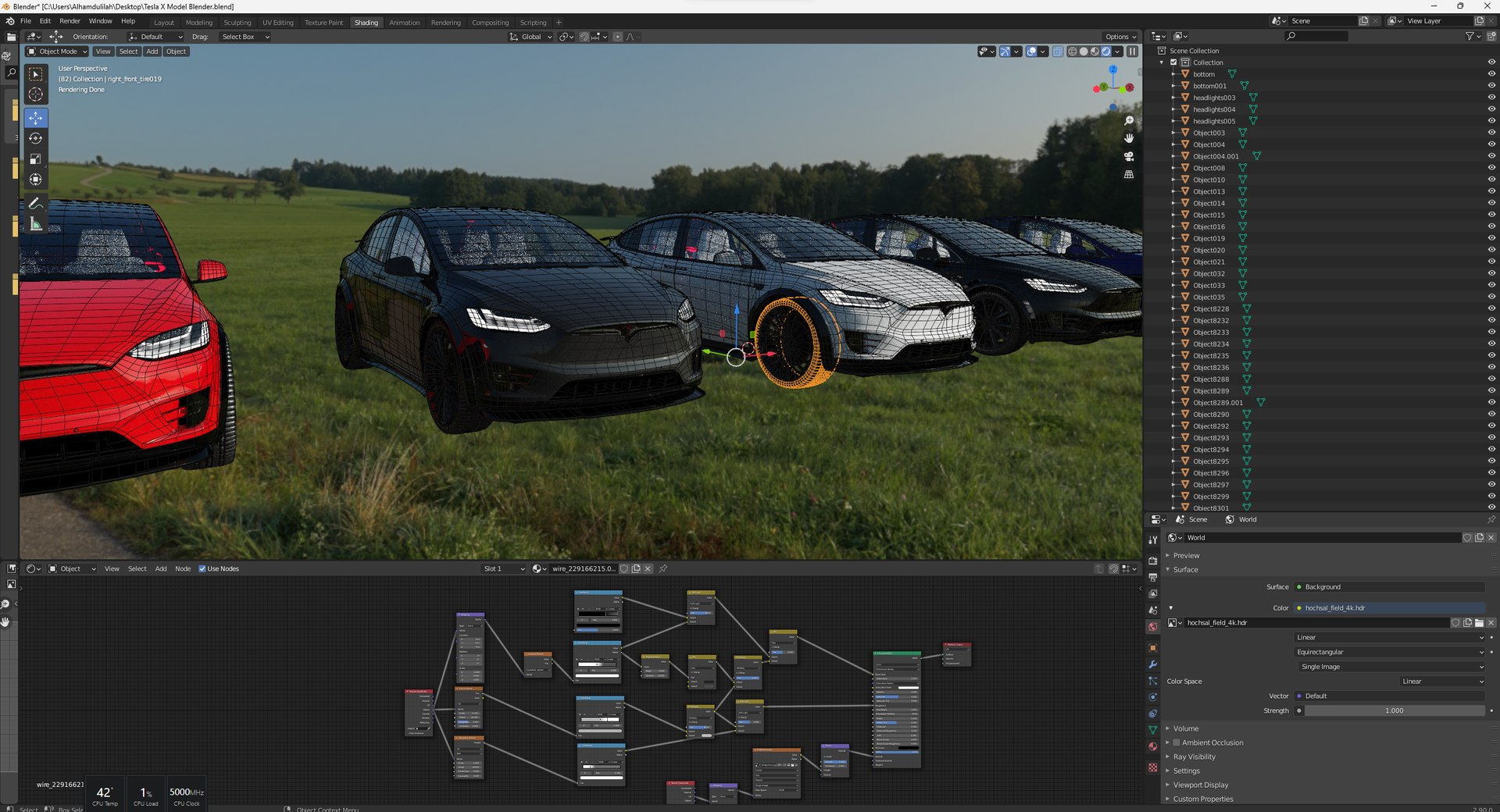Open the Output properties printer tab
The image size is (1500, 812).
(1152, 577)
